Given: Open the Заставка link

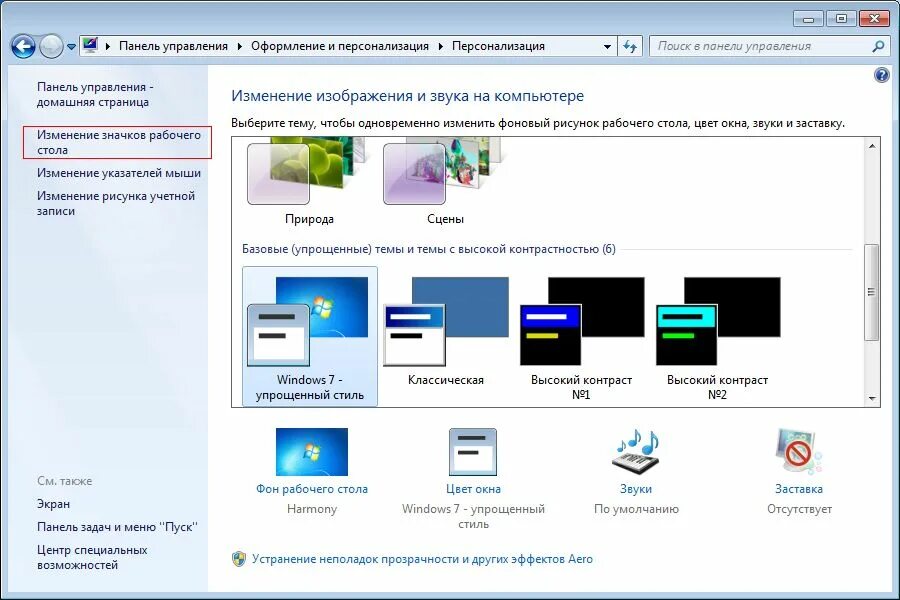Looking at the screenshot, I should [x=799, y=489].
